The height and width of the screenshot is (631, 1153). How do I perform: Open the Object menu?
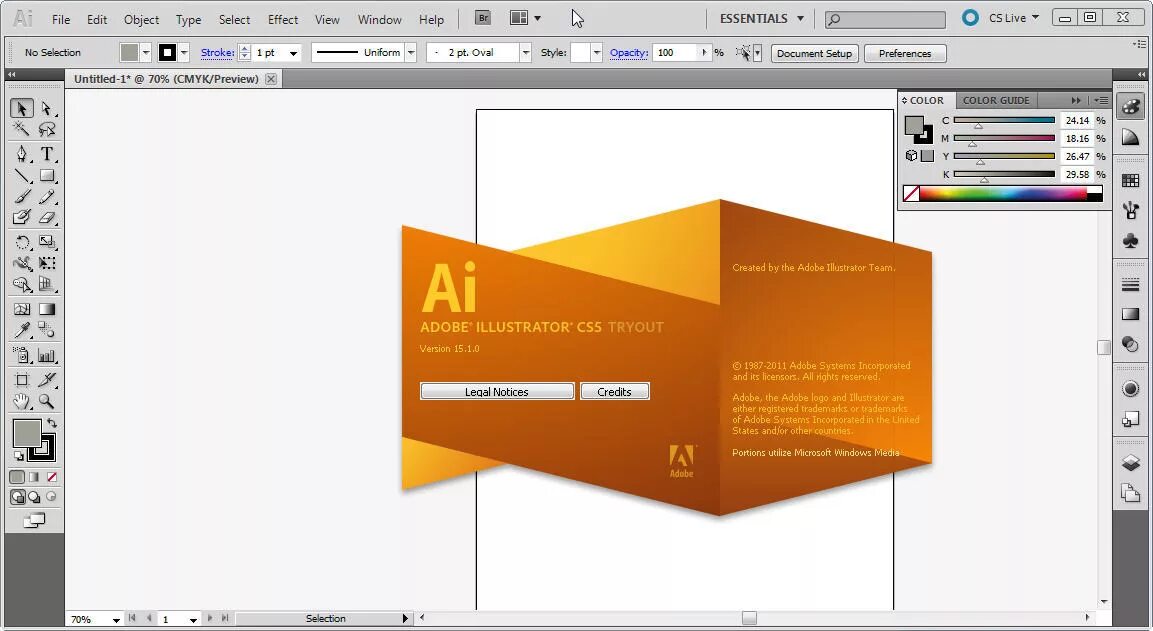point(141,20)
